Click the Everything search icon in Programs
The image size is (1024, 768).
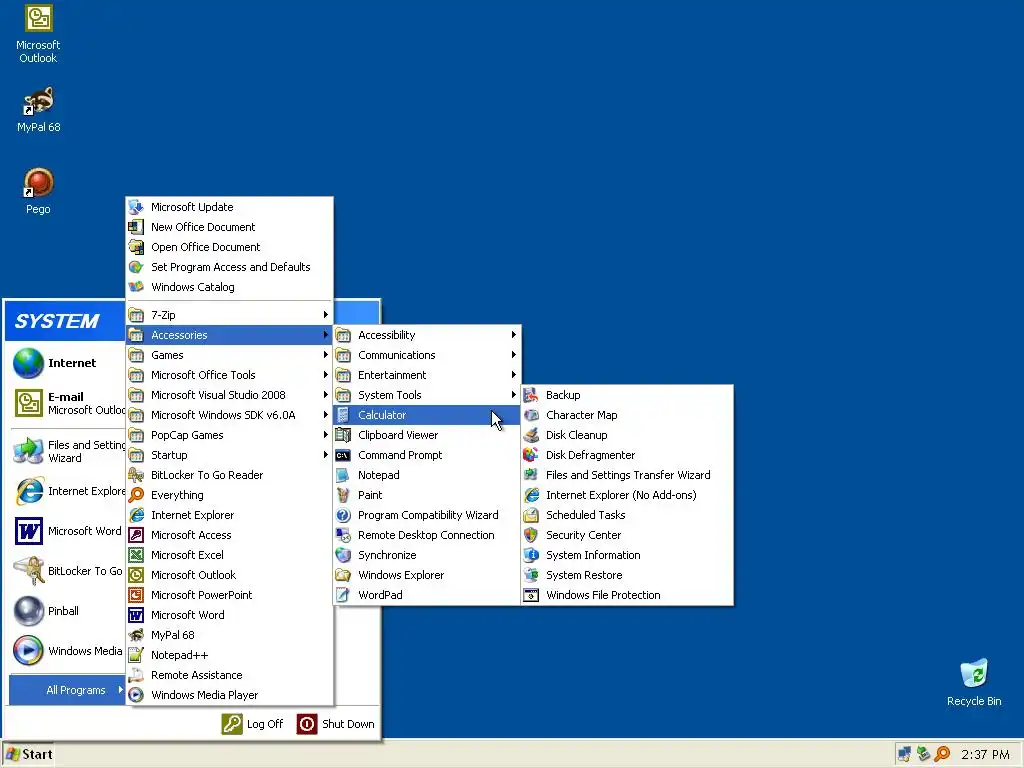(136, 495)
